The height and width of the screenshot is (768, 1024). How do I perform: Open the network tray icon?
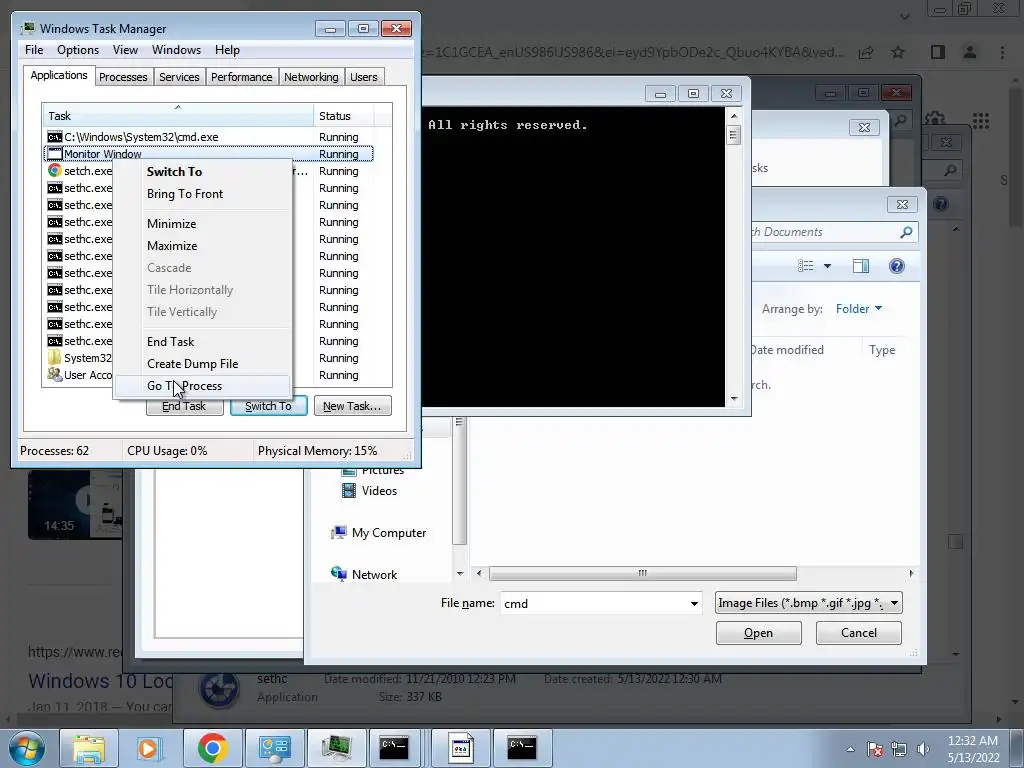tap(899, 749)
